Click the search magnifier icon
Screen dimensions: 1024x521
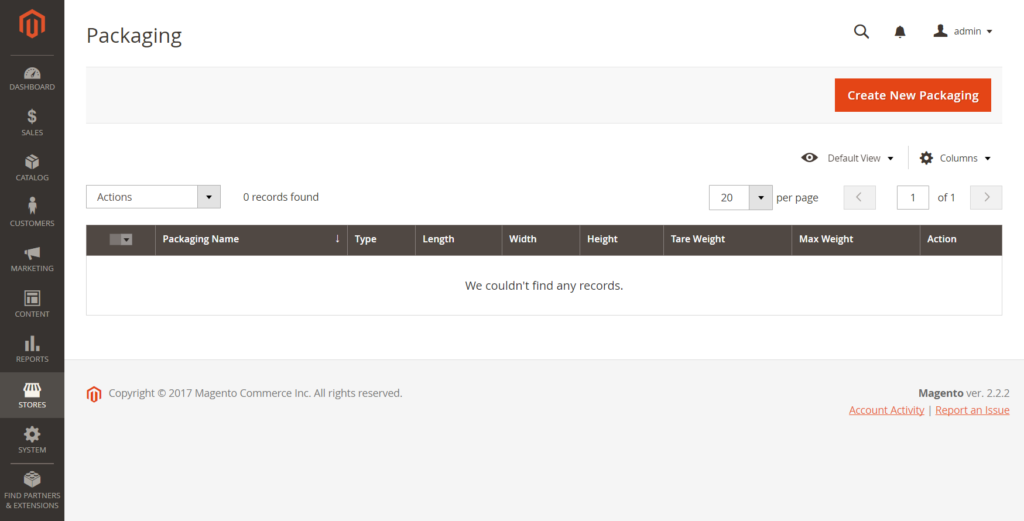click(x=861, y=31)
